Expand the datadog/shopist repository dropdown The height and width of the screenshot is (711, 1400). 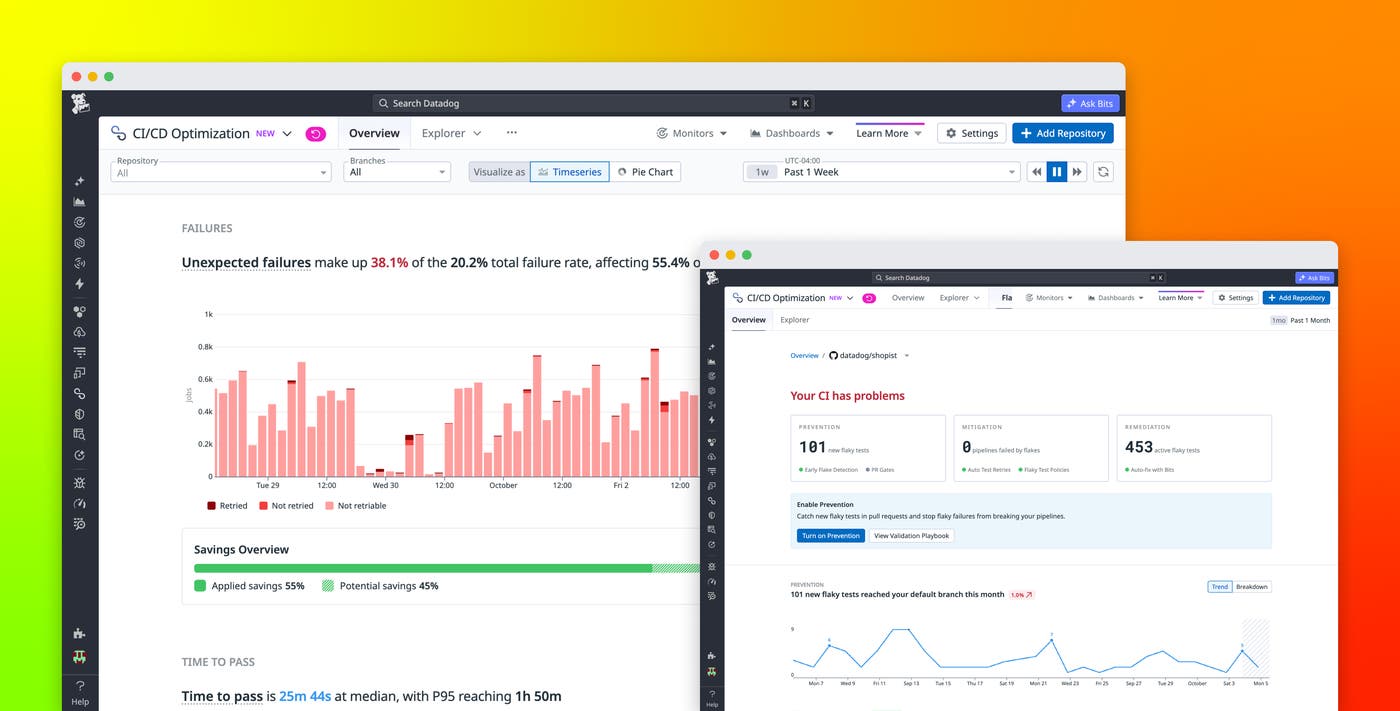(x=906, y=356)
